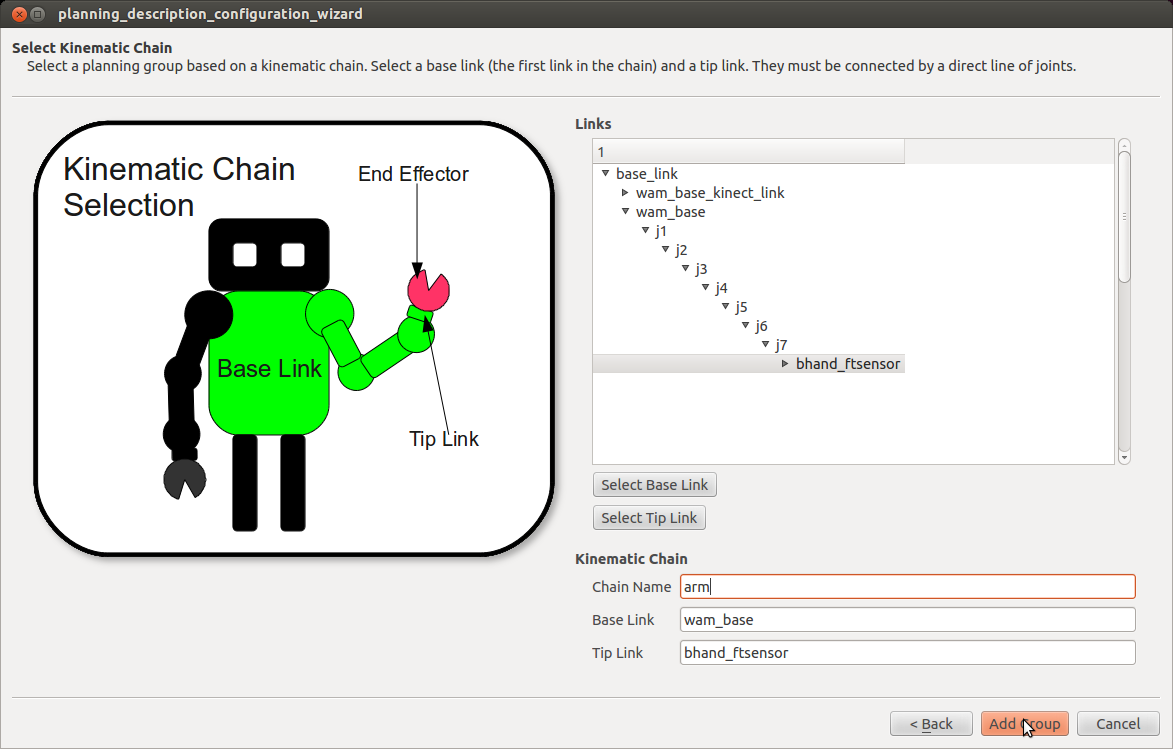Click the Select Base Link button
The height and width of the screenshot is (749, 1173).
coord(654,485)
